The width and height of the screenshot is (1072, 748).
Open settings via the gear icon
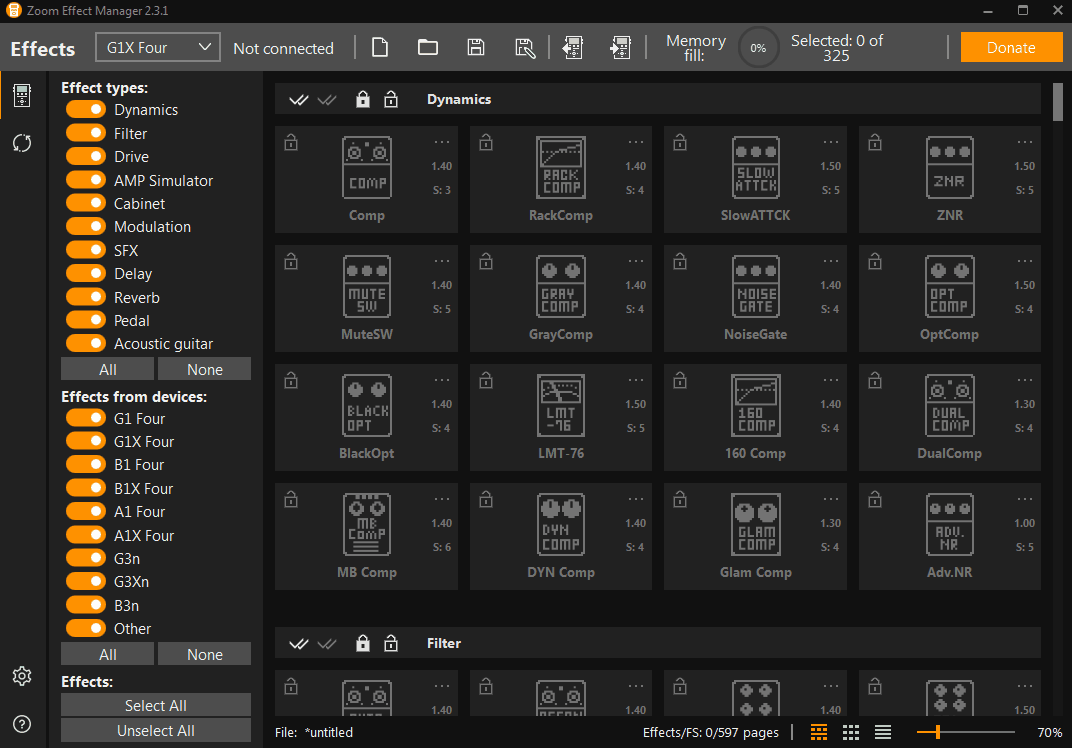[x=22, y=676]
